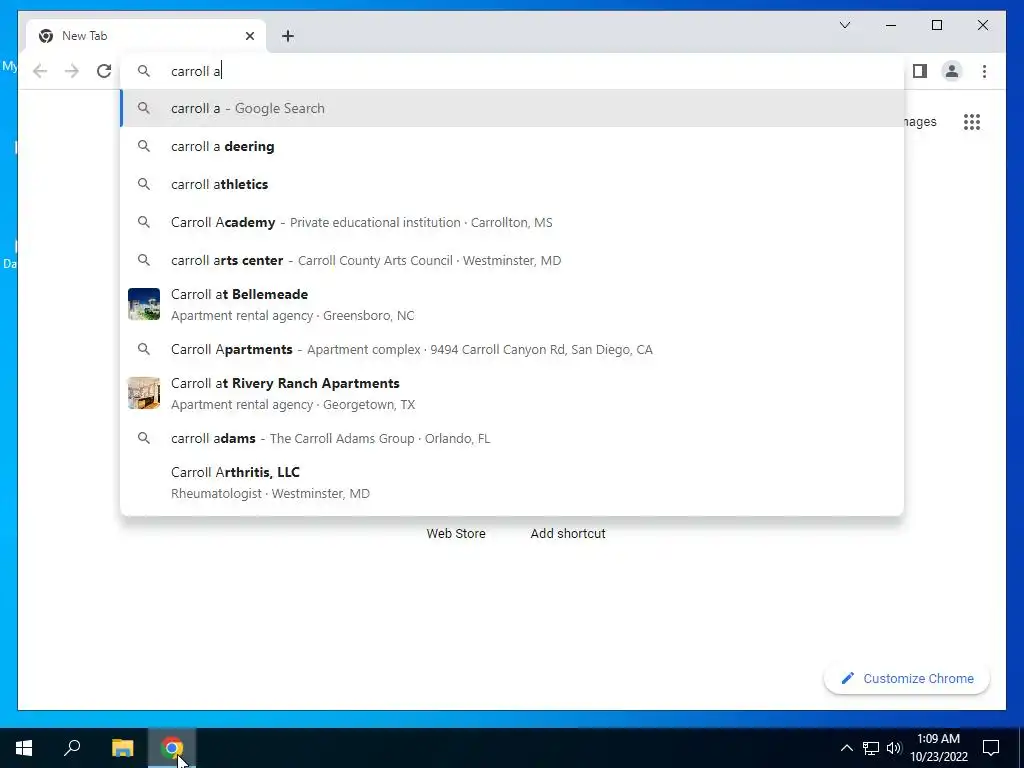Click the Customize Chrome button
1024x768 pixels.
pos(907,679)
